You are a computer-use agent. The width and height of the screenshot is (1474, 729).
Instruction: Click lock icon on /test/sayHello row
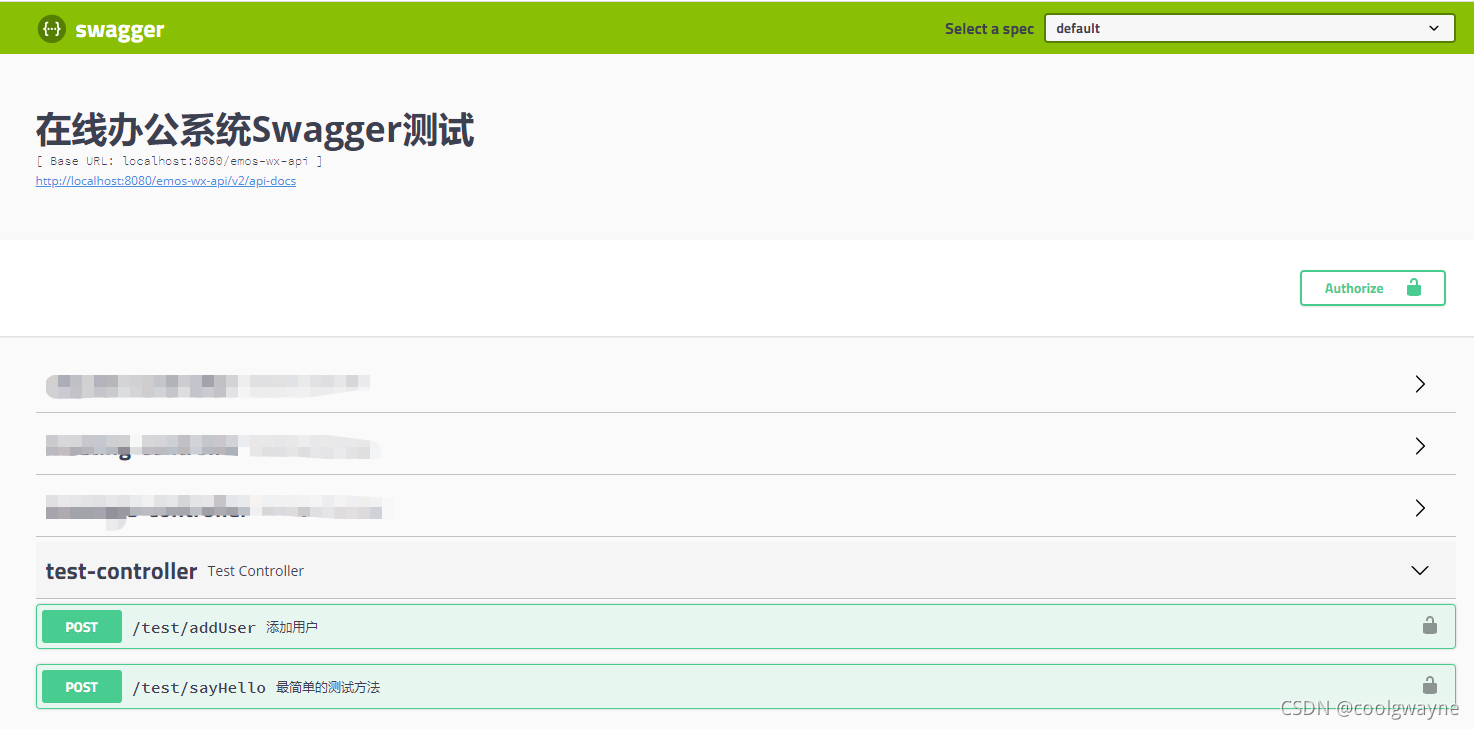1430,686
